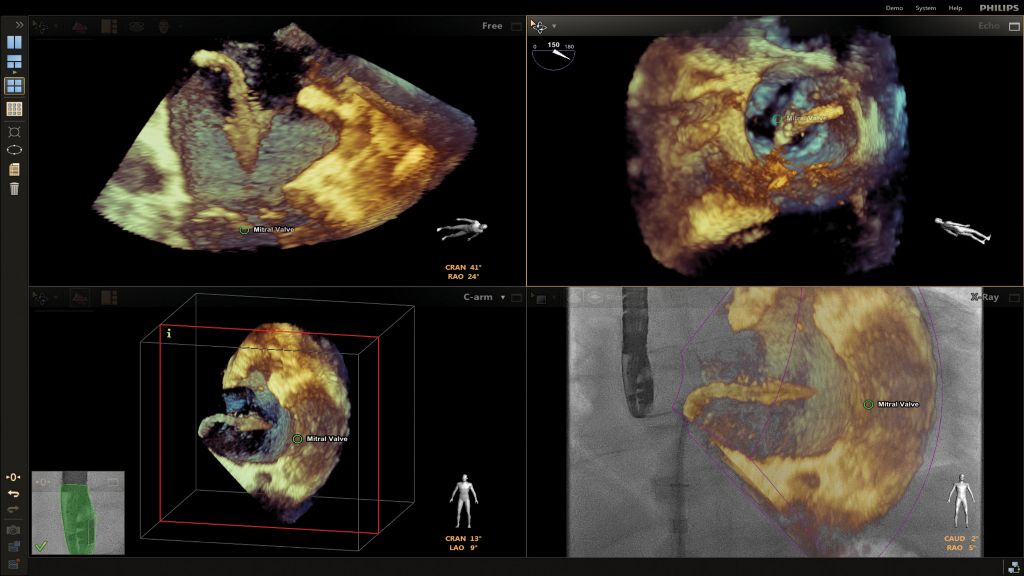Click the bottom sidebar storage icon
Screen dimensions: 1024x576
click(x=13, y=564)
